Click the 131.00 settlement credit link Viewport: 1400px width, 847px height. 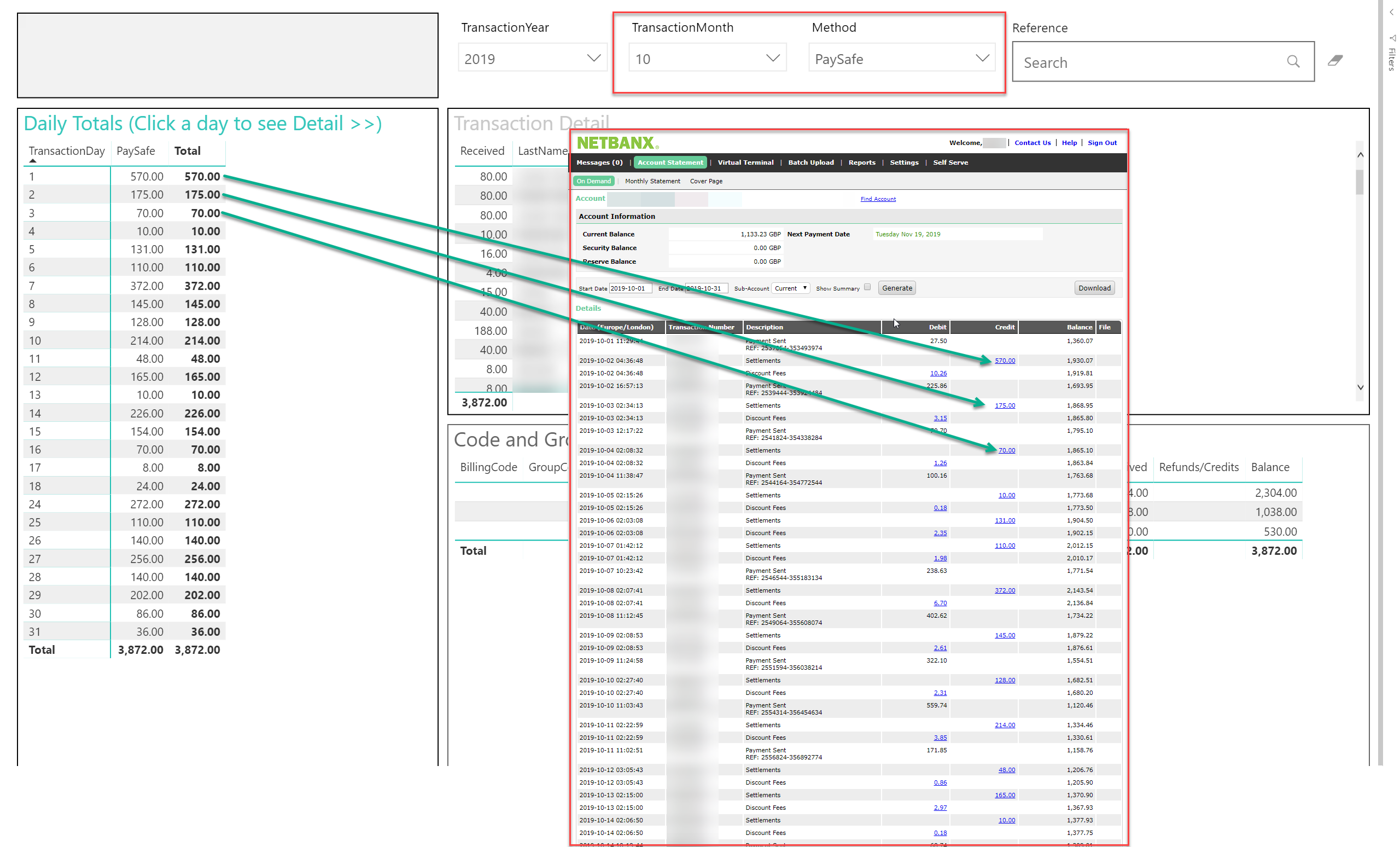(1005, 520)
